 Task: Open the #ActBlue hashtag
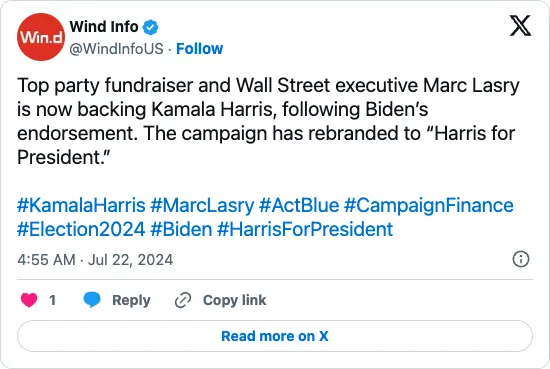(299, 206)
